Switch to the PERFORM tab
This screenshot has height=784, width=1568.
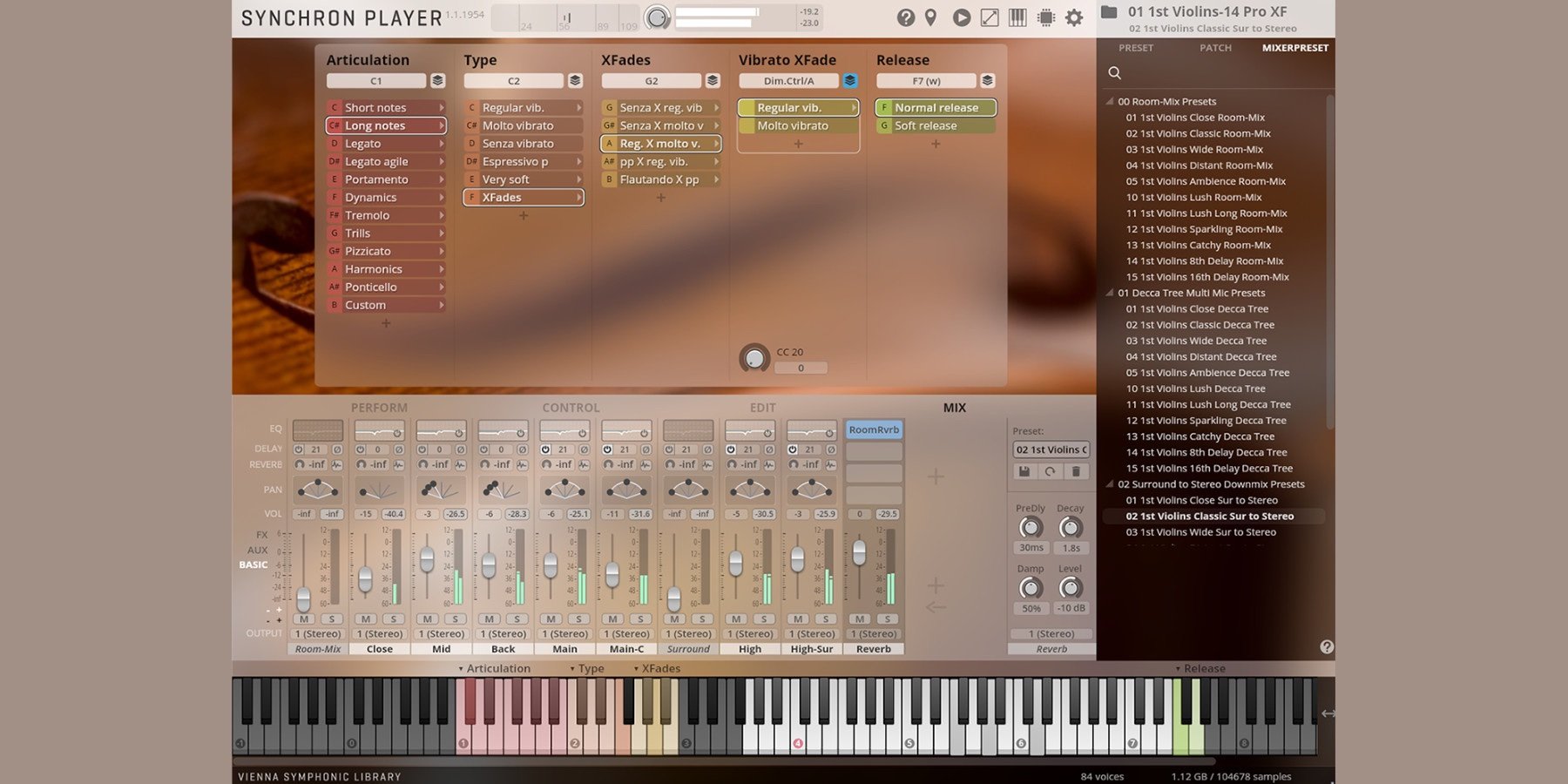[x=379, y=408]
